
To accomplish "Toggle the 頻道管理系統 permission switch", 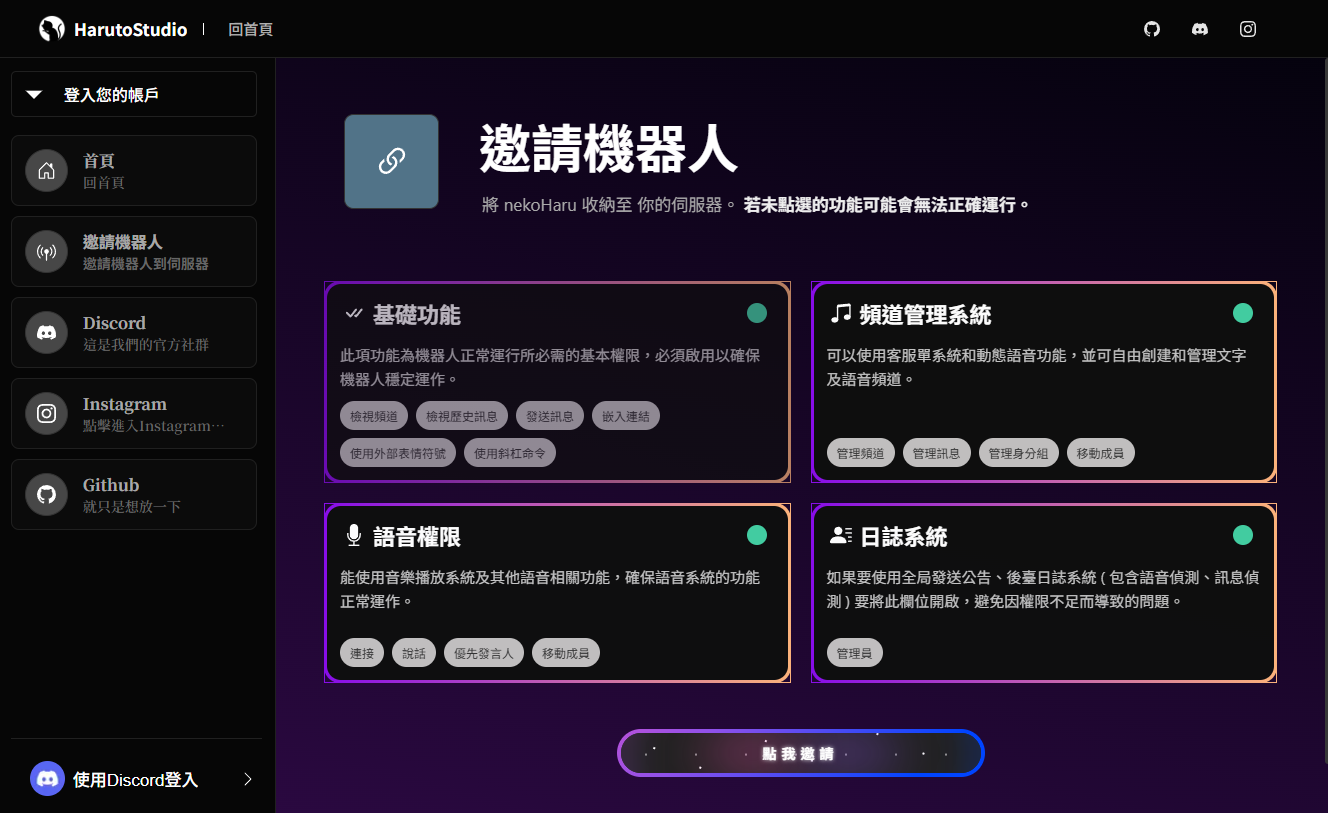I will click(1242, 313).
